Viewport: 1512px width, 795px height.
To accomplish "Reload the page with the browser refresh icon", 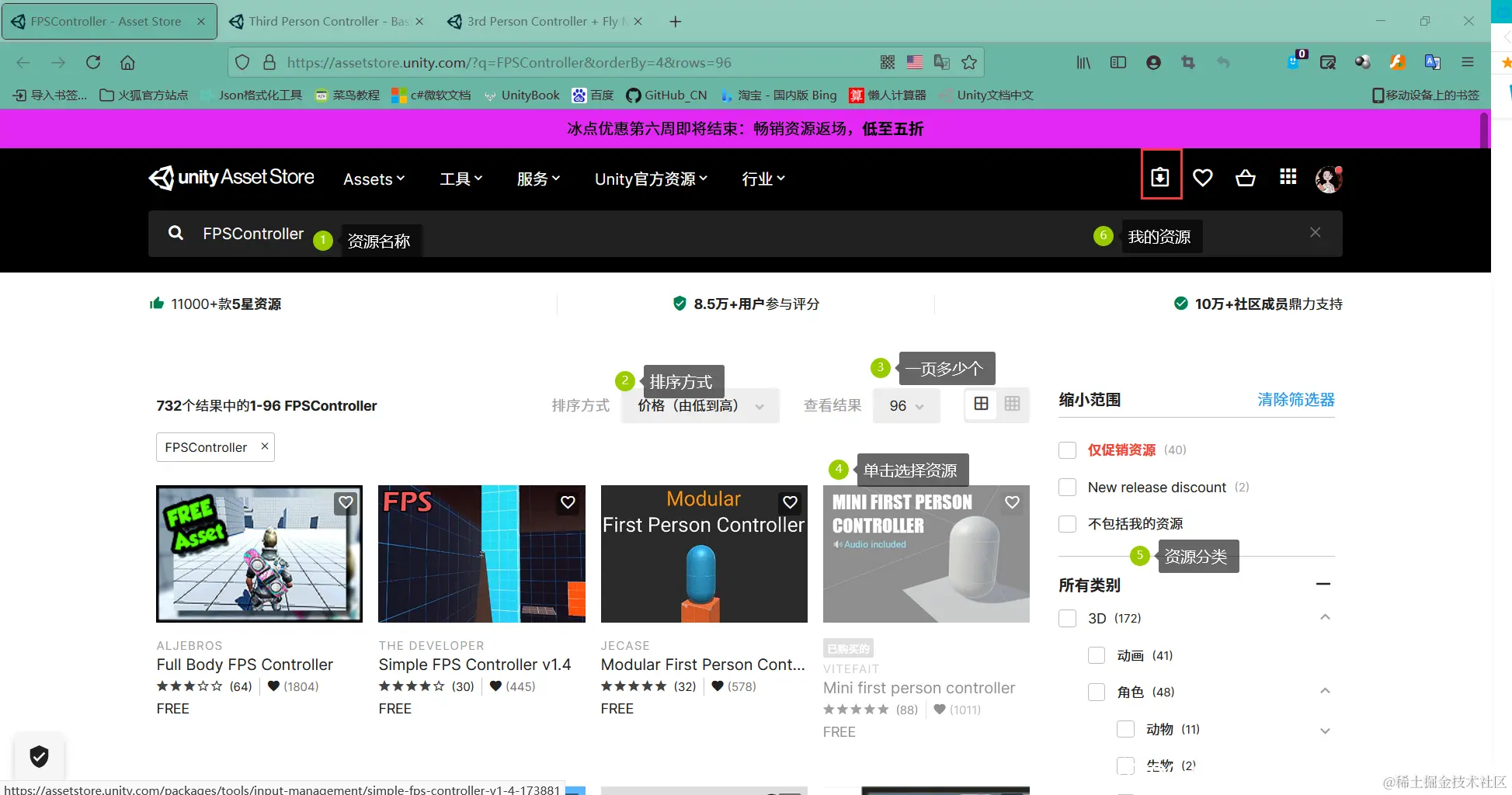I will 93,62.
